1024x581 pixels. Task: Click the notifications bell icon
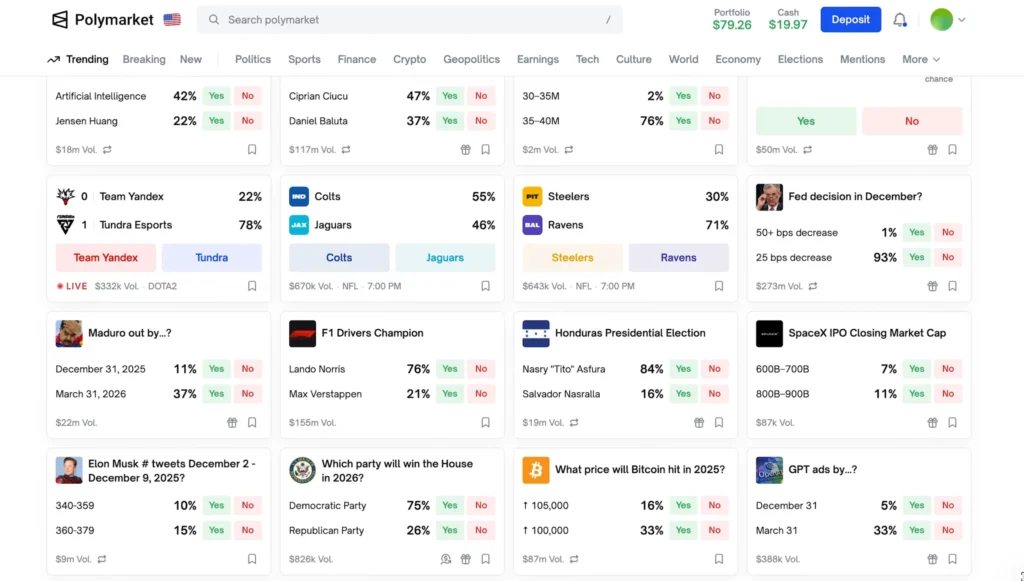click(900, 20)
